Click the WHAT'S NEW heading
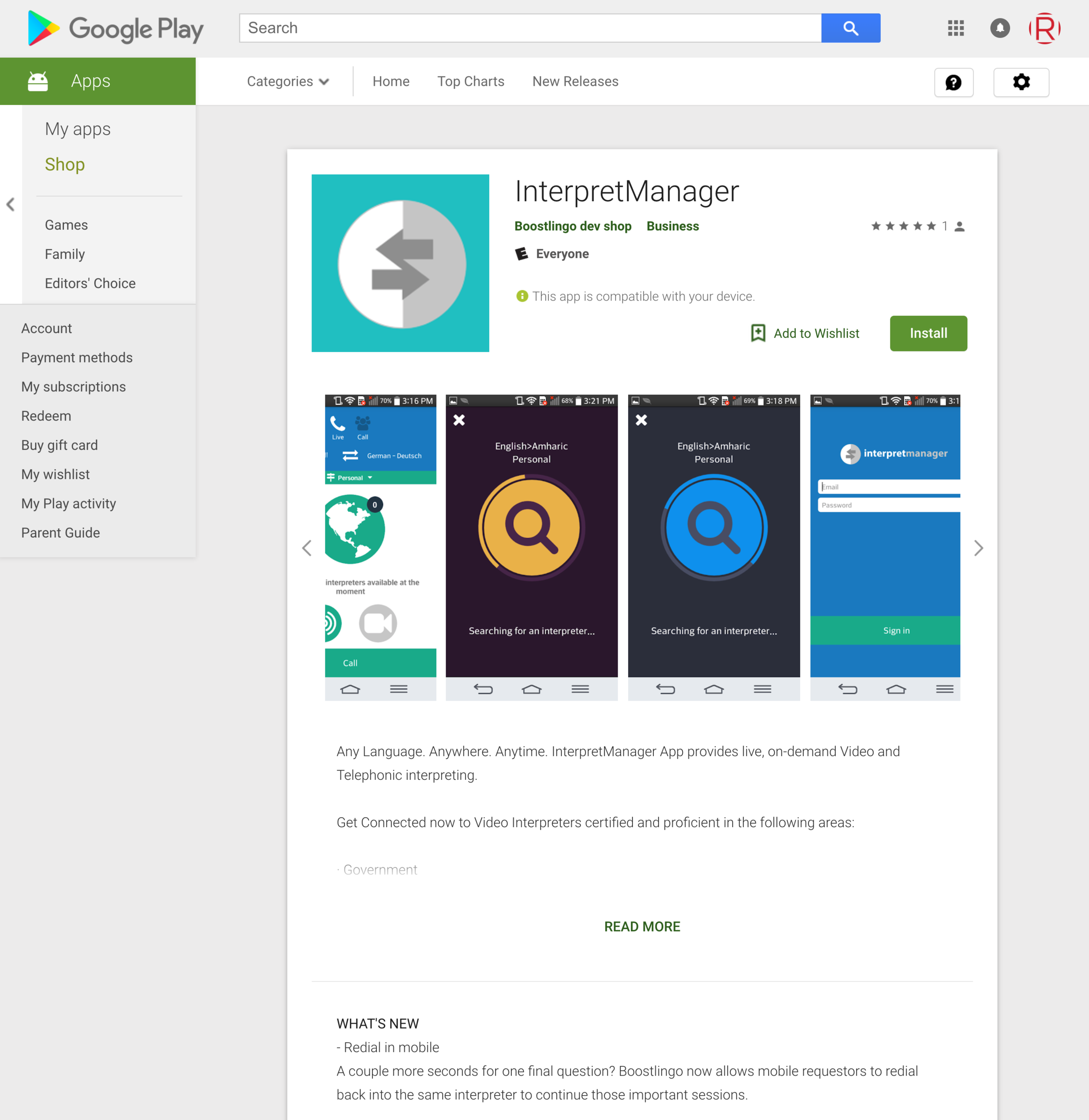Viewport: 1089px width, 1120px height. [x=378, y=1023]
